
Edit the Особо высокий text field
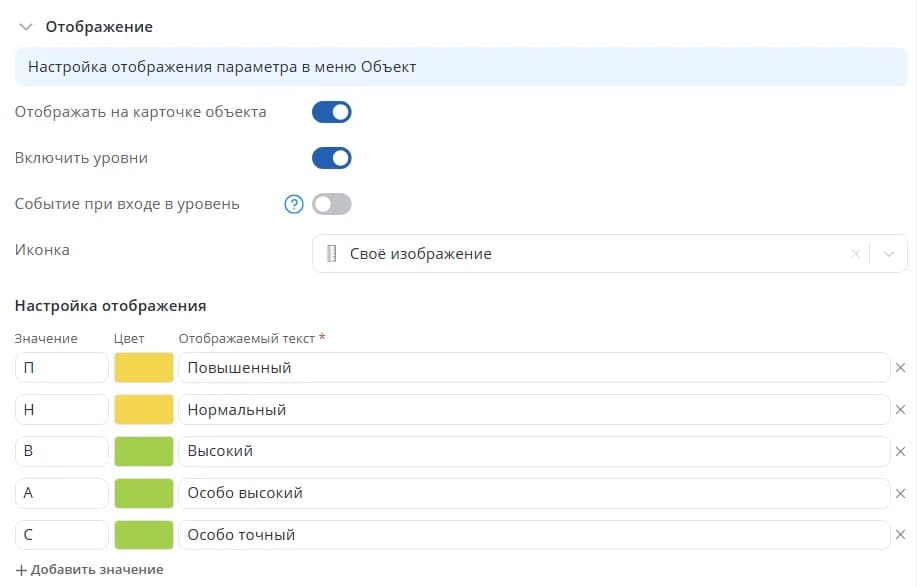click(535, 493)
